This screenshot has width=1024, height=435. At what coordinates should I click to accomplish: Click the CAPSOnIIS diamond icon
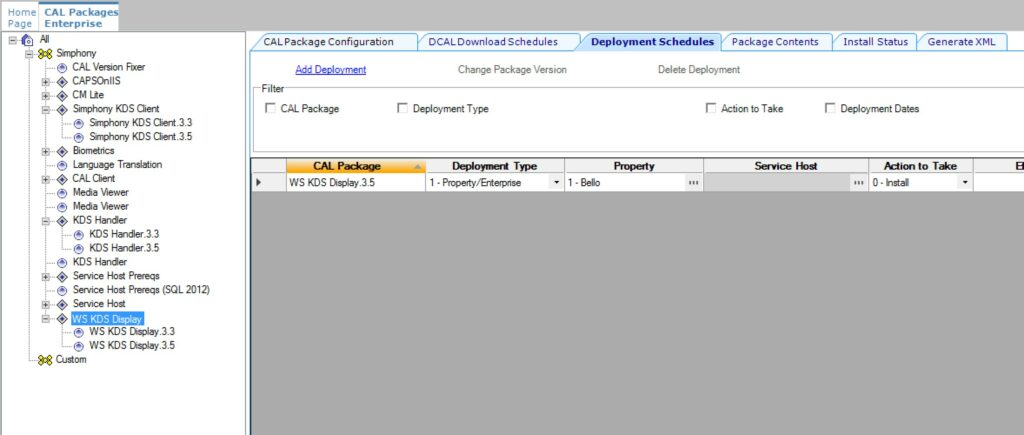[62, 82]
